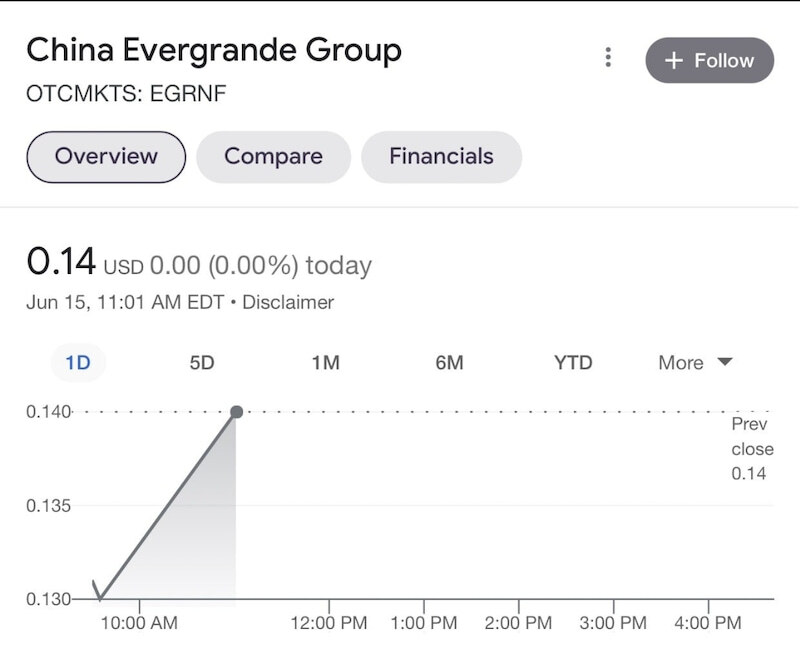Click the 0.14 USD price text

61,263
